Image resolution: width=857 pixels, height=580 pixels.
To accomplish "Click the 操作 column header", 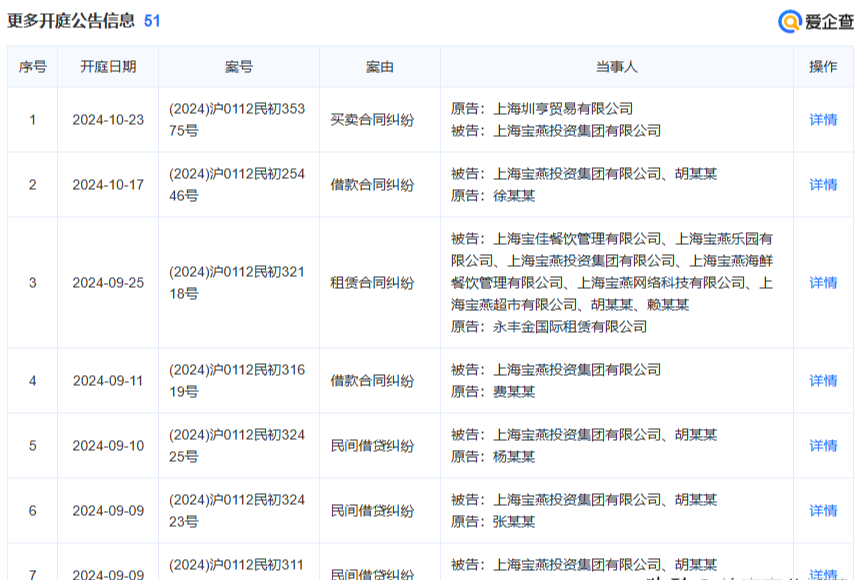I will [x=823, y=67].
